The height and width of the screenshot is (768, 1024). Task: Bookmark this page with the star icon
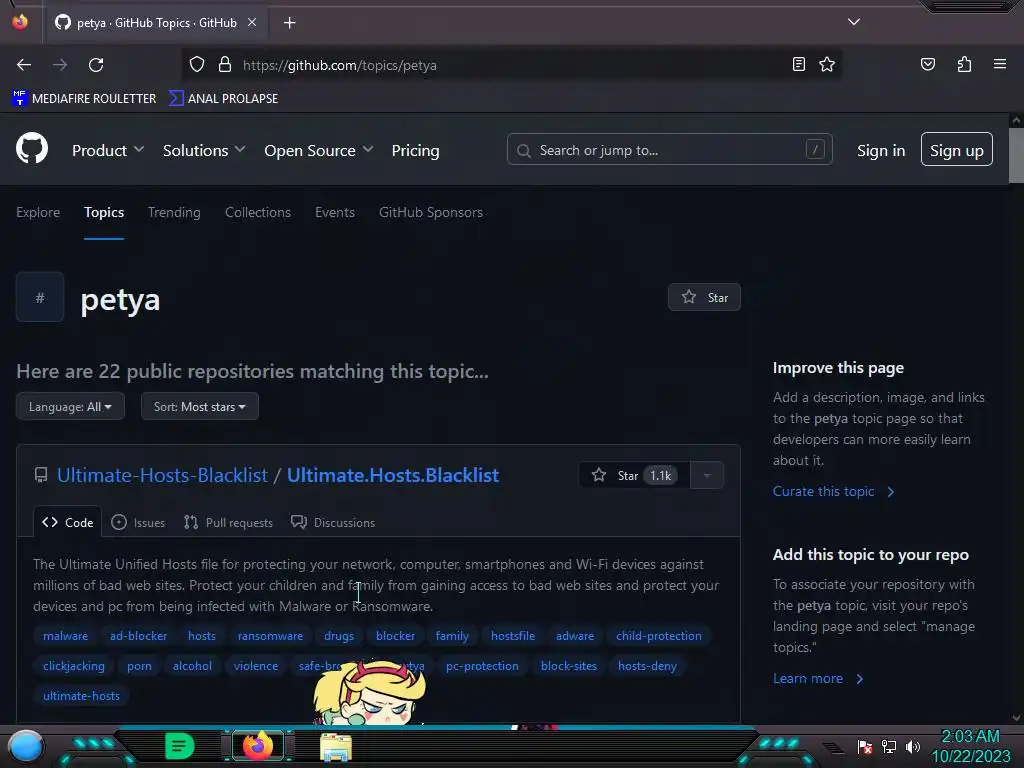[x=827, y=64]
